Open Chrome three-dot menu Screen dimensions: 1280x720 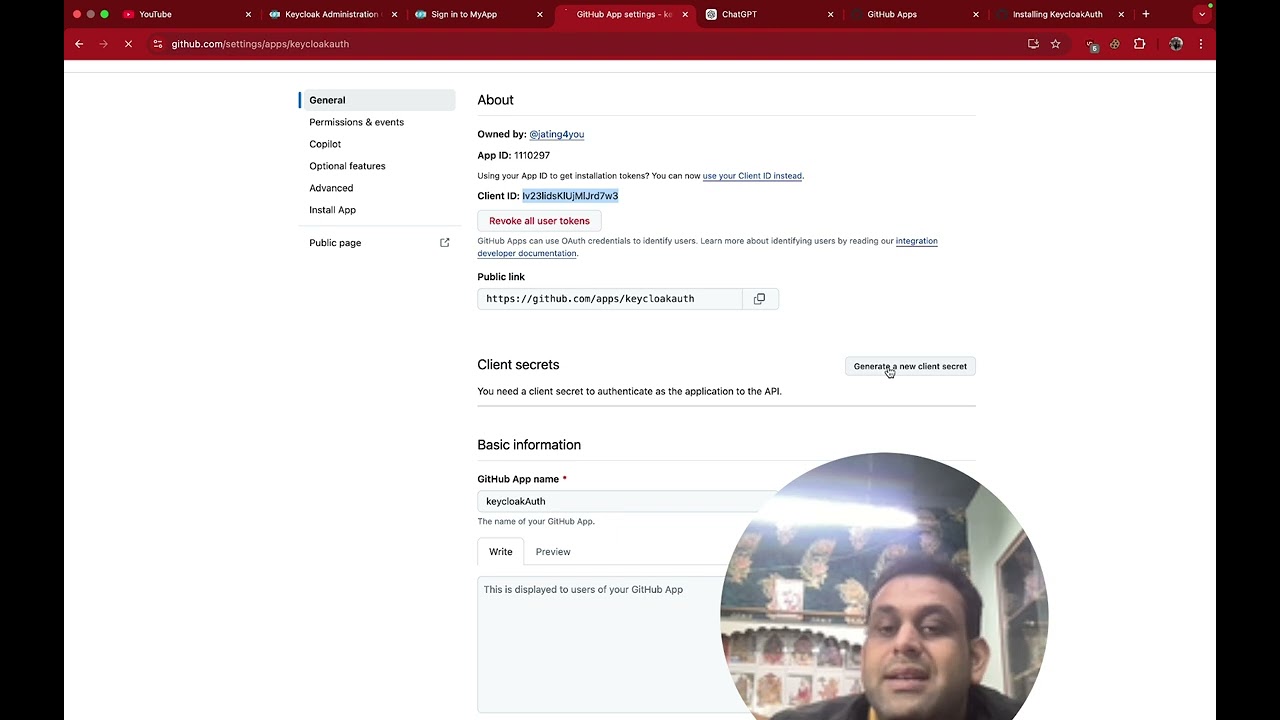click(x=1201, y=44)
